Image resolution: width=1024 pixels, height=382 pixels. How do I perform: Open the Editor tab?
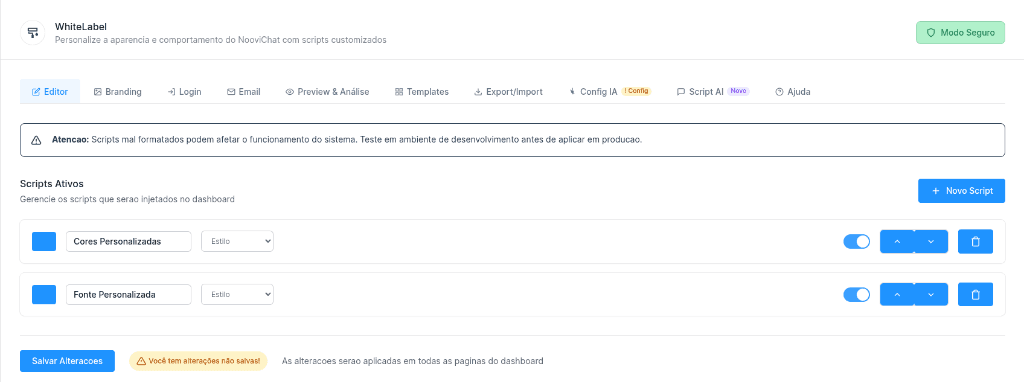(50, 91)
